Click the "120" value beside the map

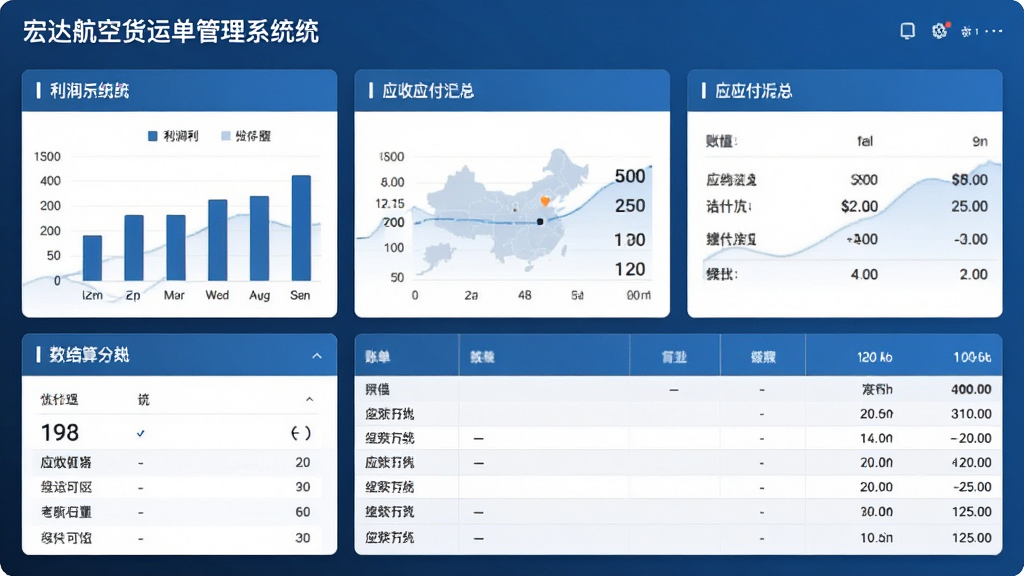[630, 269]
